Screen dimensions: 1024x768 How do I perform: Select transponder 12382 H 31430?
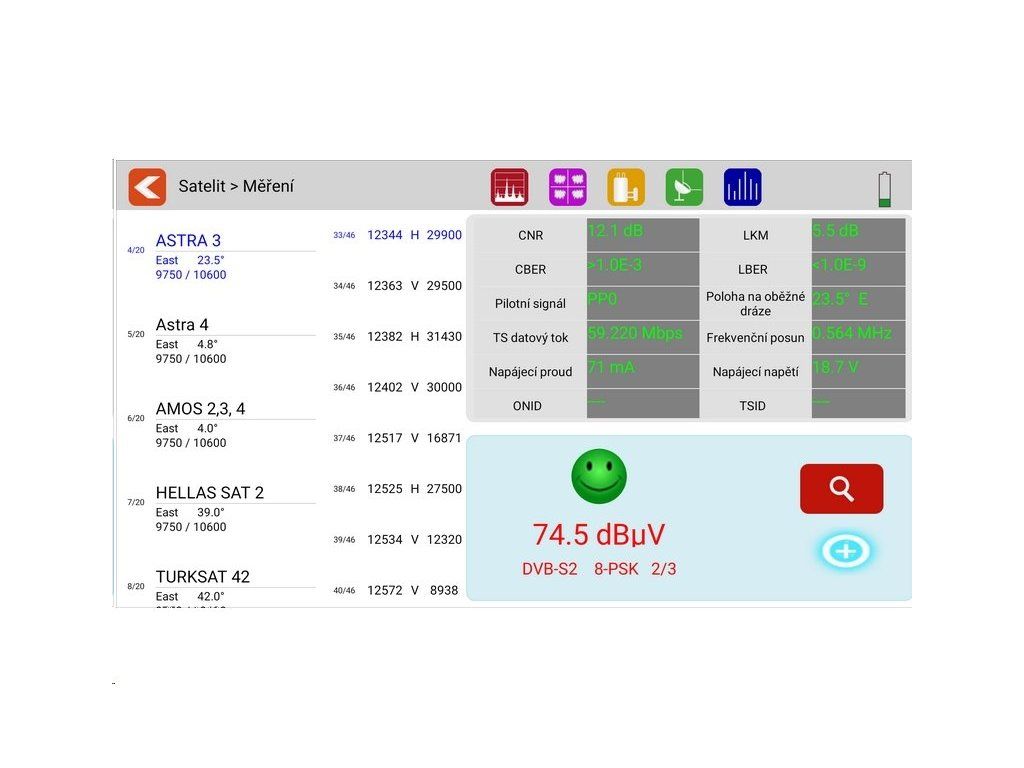point(397,336)
